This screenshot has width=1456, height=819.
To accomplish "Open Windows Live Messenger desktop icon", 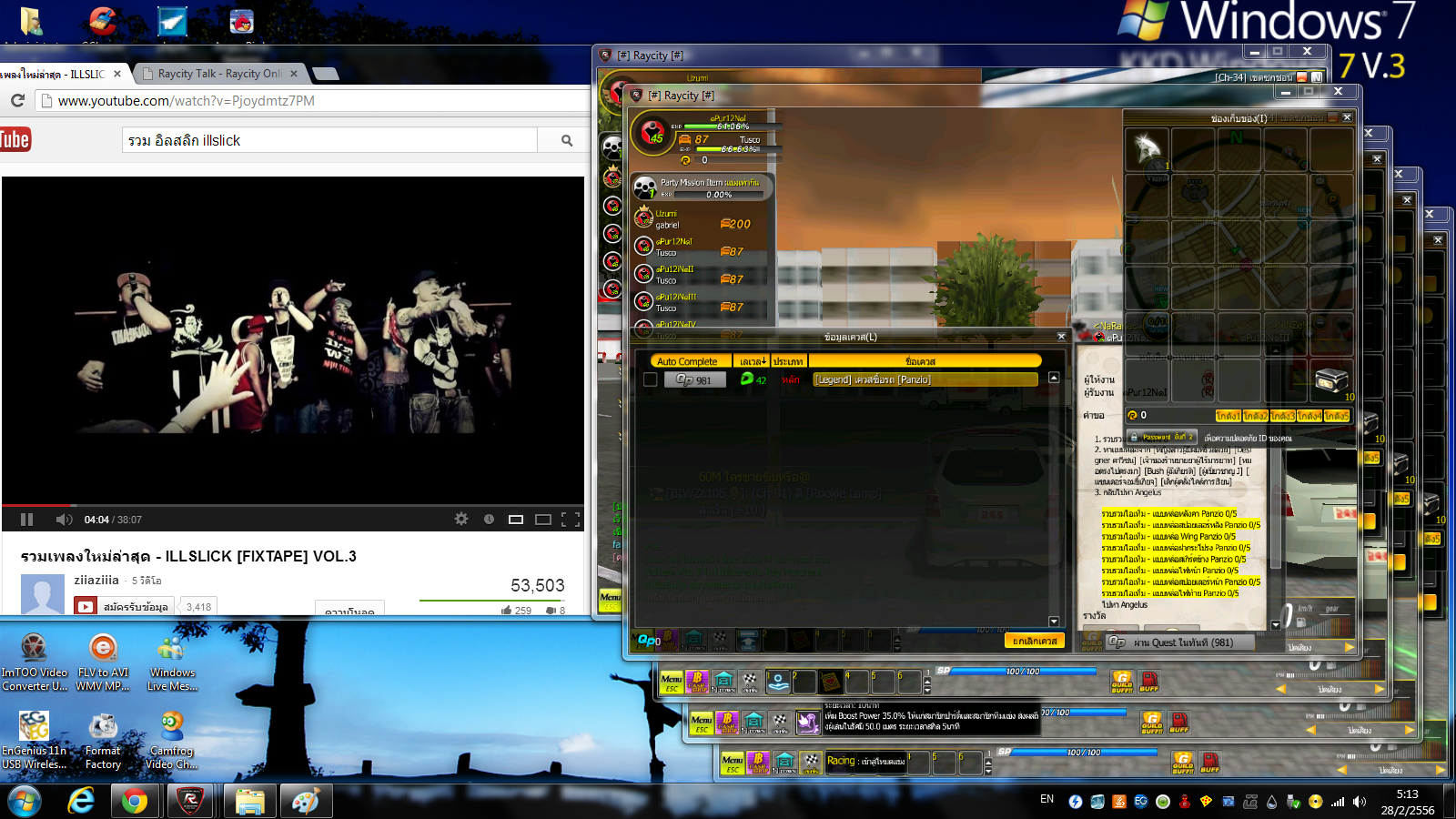I will click(x=172, y=662).
